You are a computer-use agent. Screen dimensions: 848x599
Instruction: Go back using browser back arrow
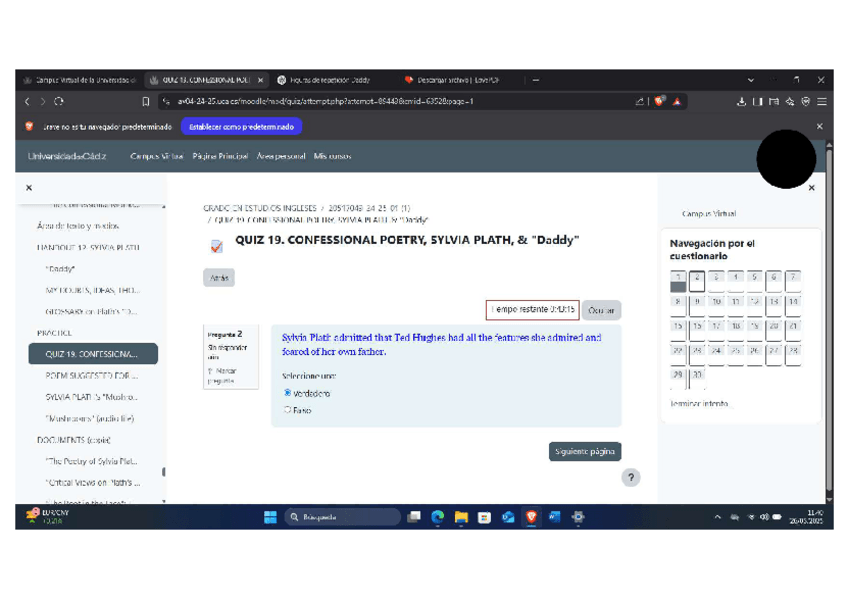coord(28,101)
